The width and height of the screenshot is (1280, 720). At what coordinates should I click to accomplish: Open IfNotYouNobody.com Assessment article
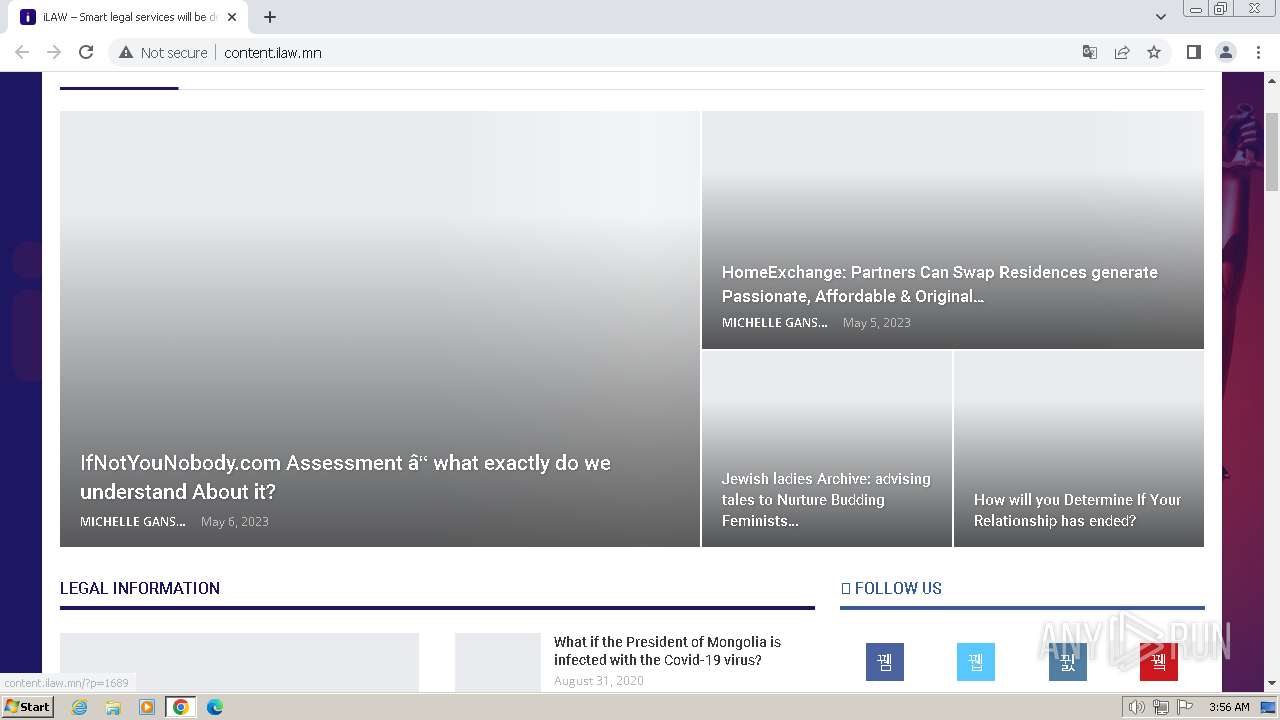345,477
